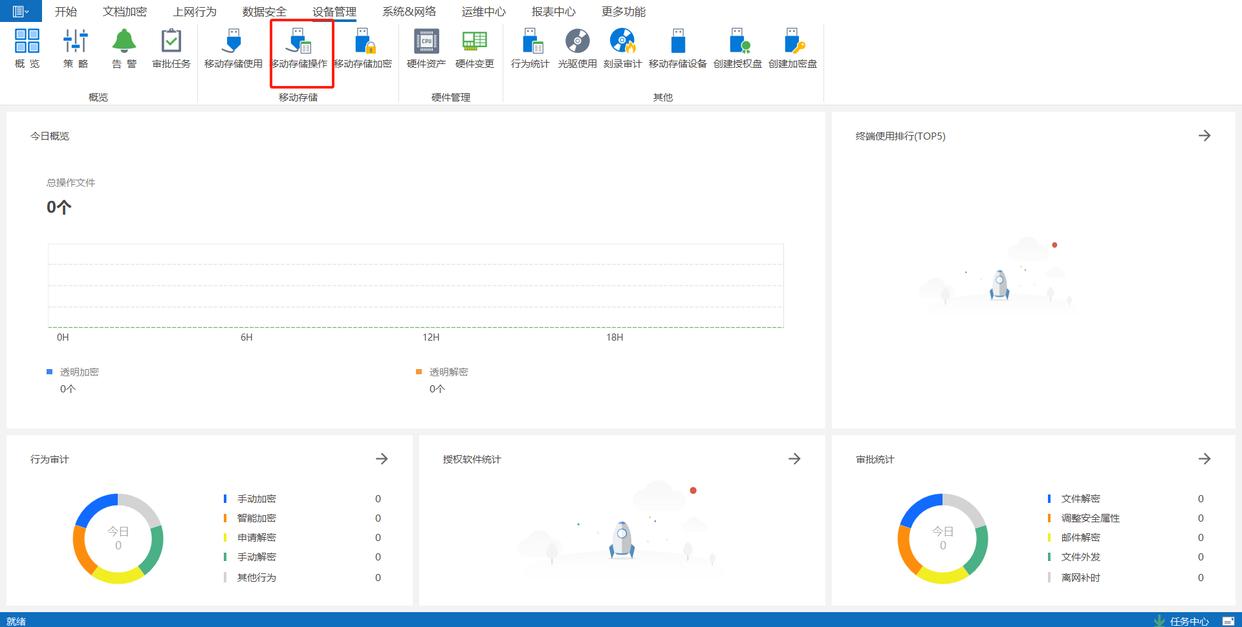Click the 行为审计 donut chart
This screenshot has width=1242, height=627.
(x=118, y=538)
